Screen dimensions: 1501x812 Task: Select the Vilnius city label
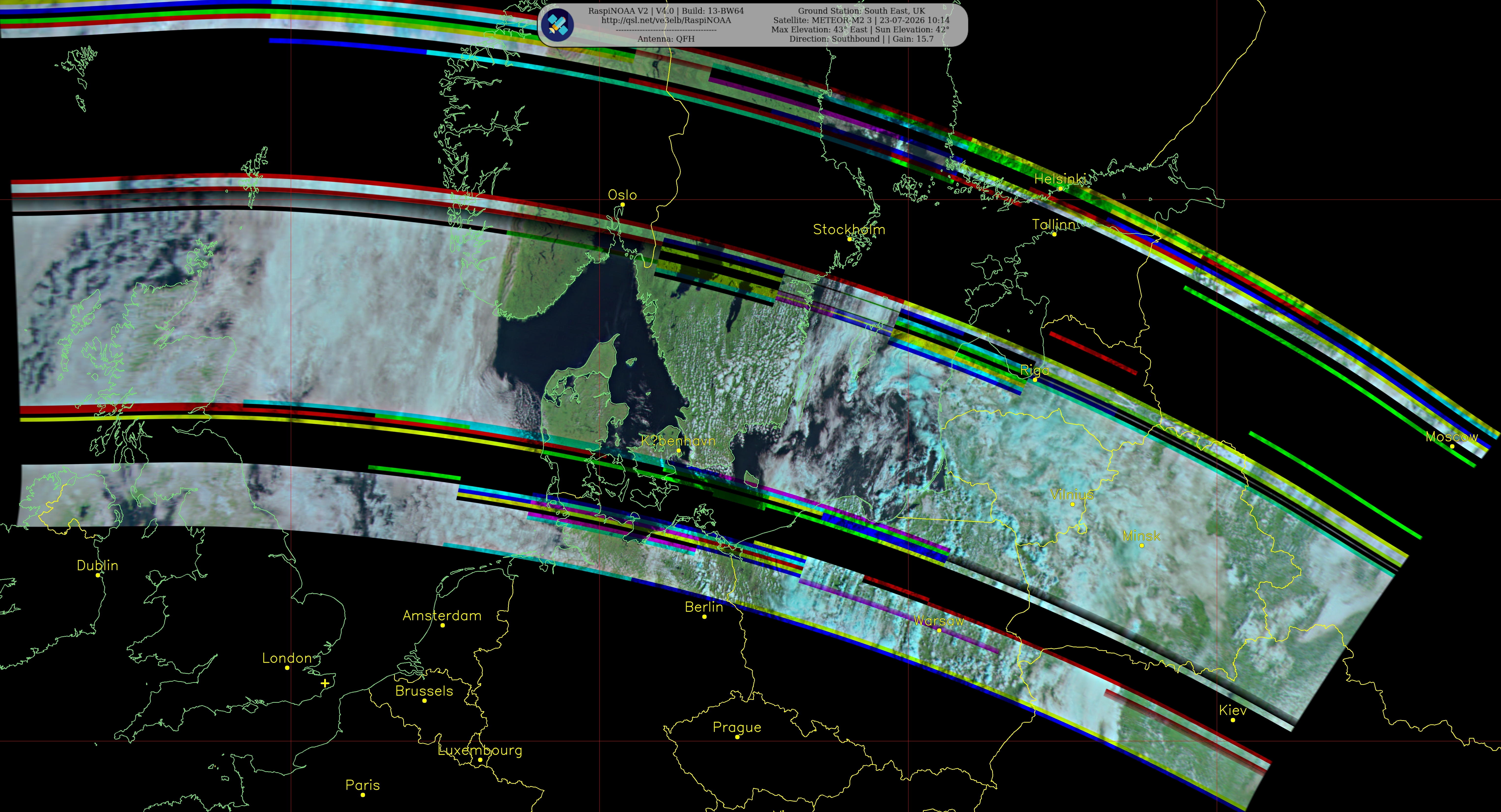click(1072, 495)
